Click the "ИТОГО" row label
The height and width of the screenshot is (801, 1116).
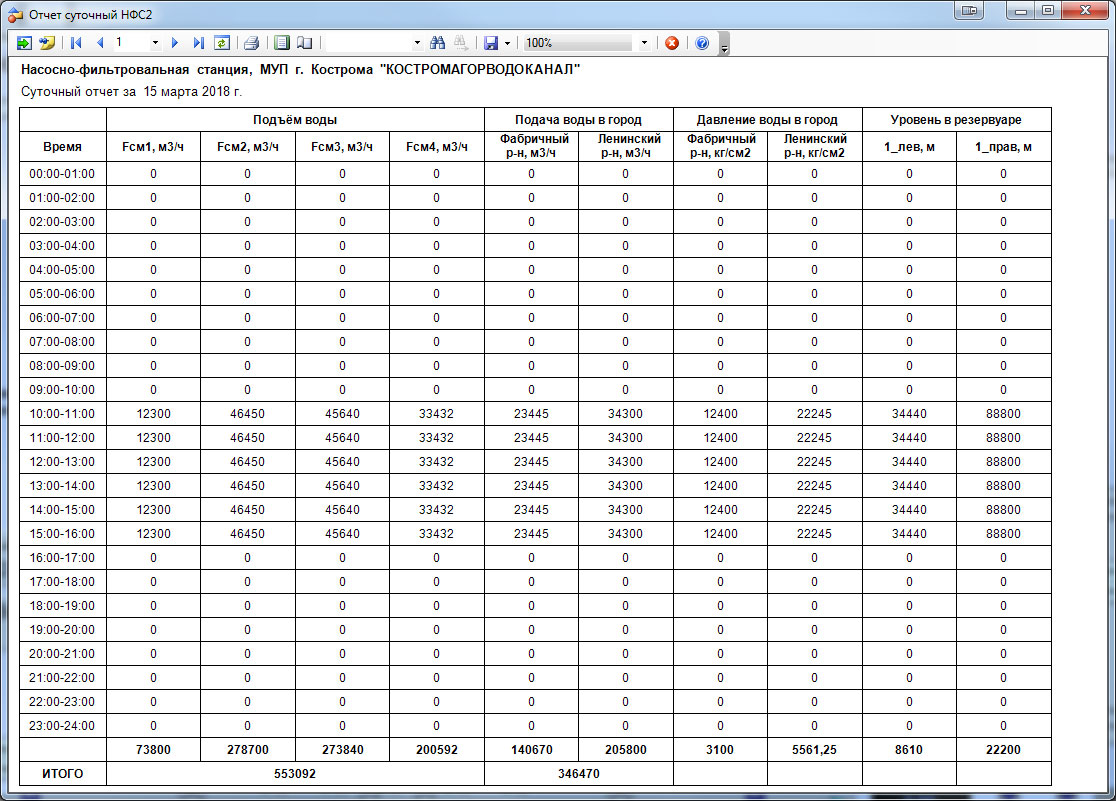pyautogui.click(x=63, y=774)
